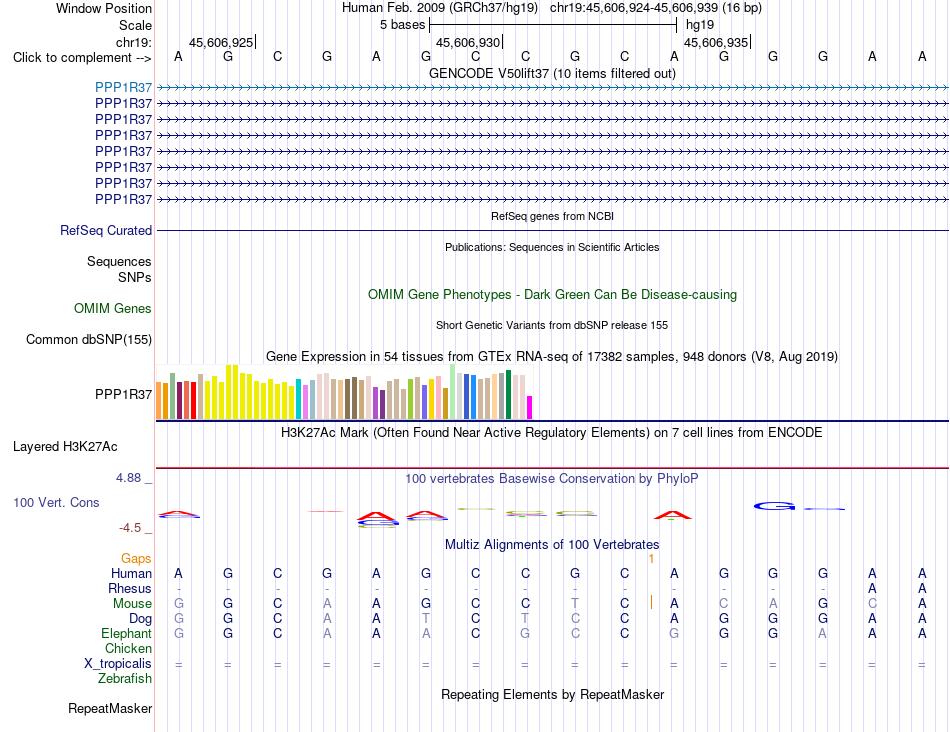
Task: Select the 'Elephant' species label
Action: (126, 633)
